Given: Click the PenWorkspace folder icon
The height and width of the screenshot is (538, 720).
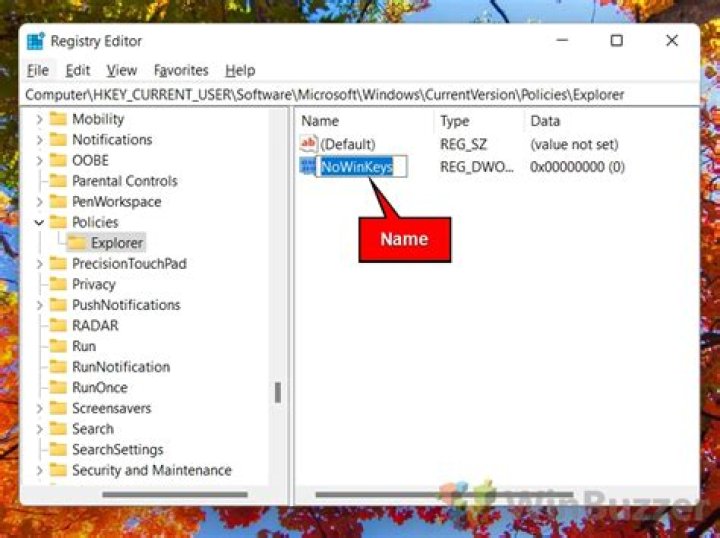Looking at the screenshot, I should (x=58, y=202).
